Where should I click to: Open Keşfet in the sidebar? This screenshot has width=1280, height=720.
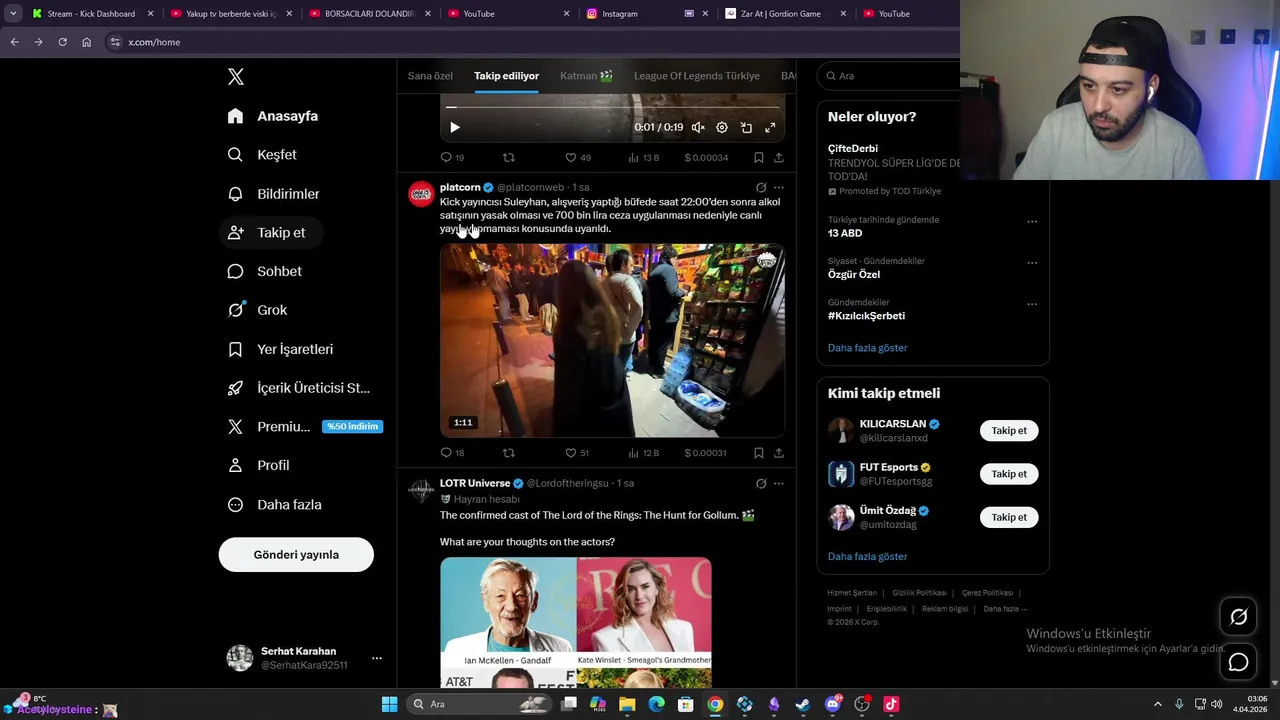[262, 155]
